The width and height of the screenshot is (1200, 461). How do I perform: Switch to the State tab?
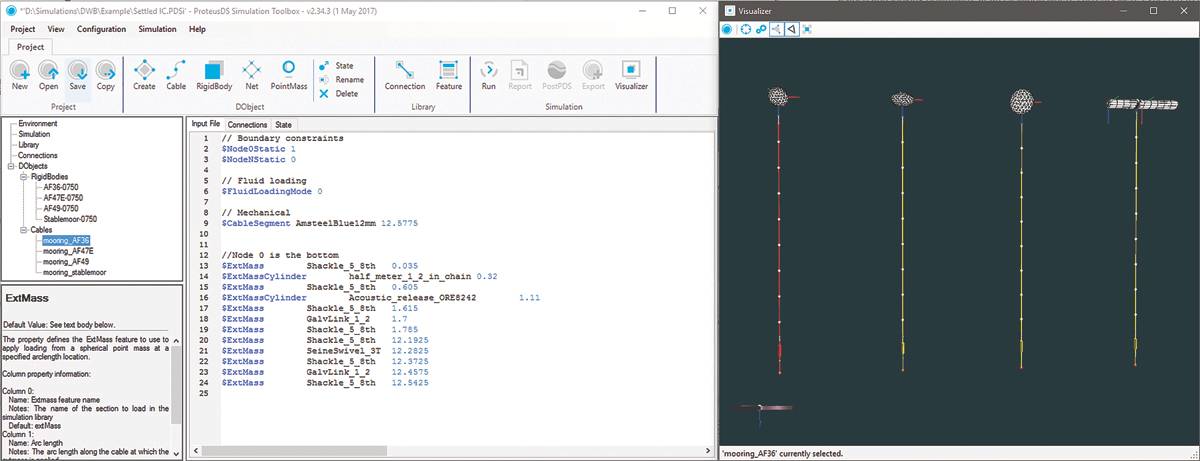pos(283,124)
